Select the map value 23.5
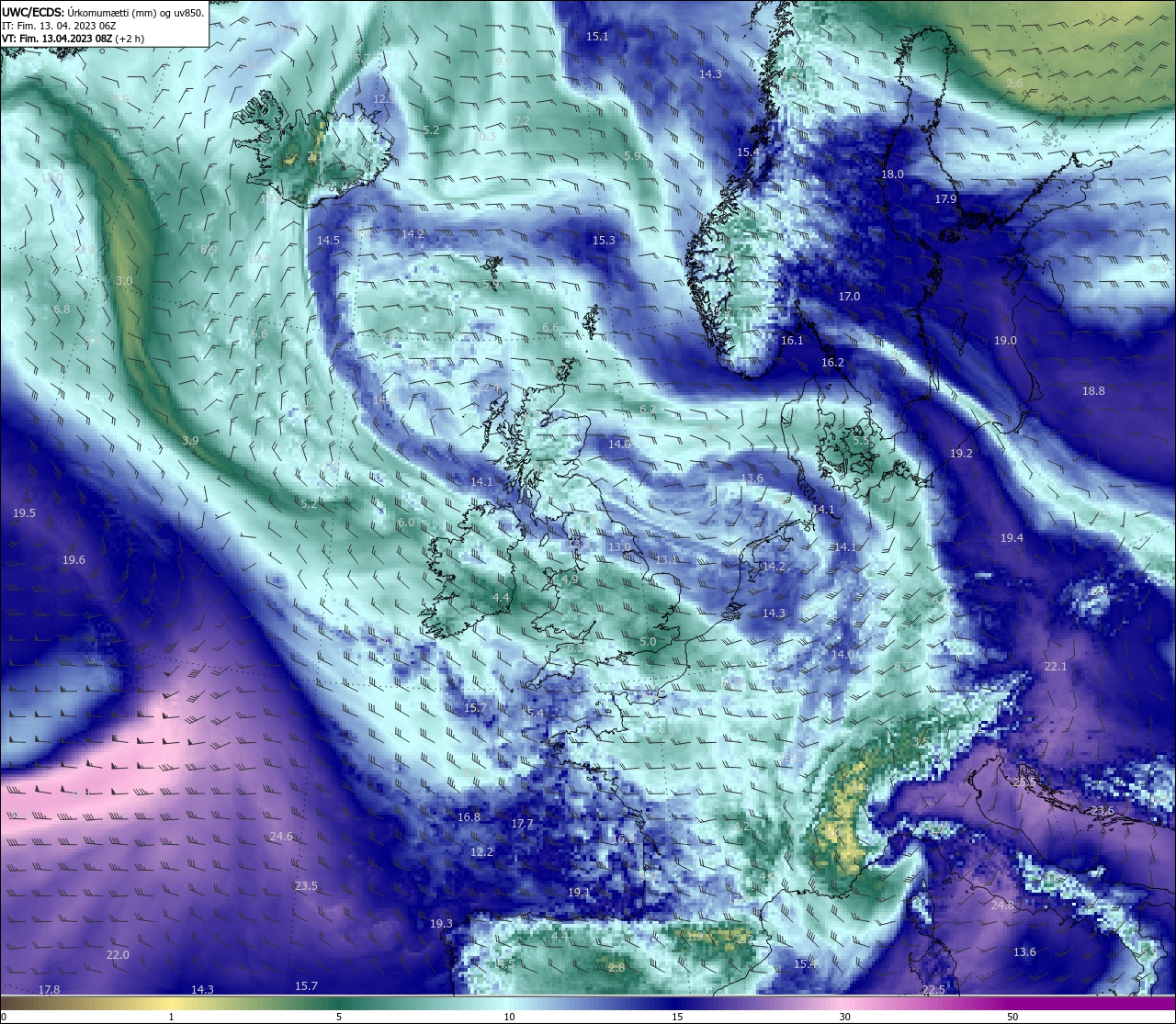 306,885
